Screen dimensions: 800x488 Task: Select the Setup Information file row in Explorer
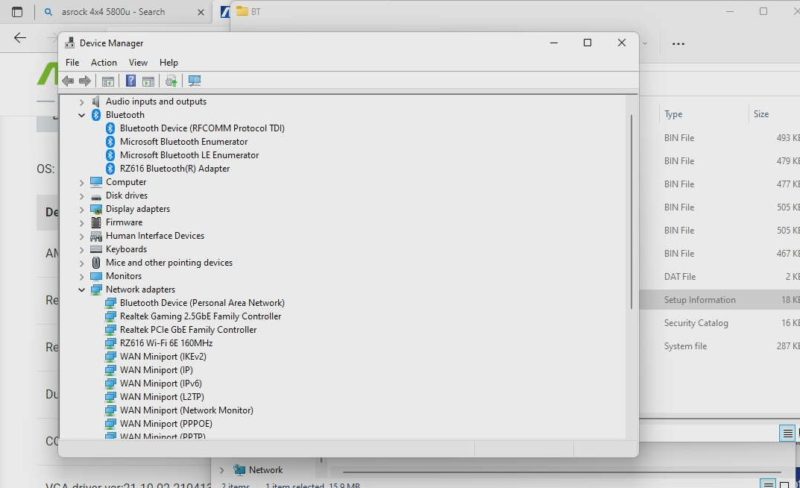coord(719,300)
